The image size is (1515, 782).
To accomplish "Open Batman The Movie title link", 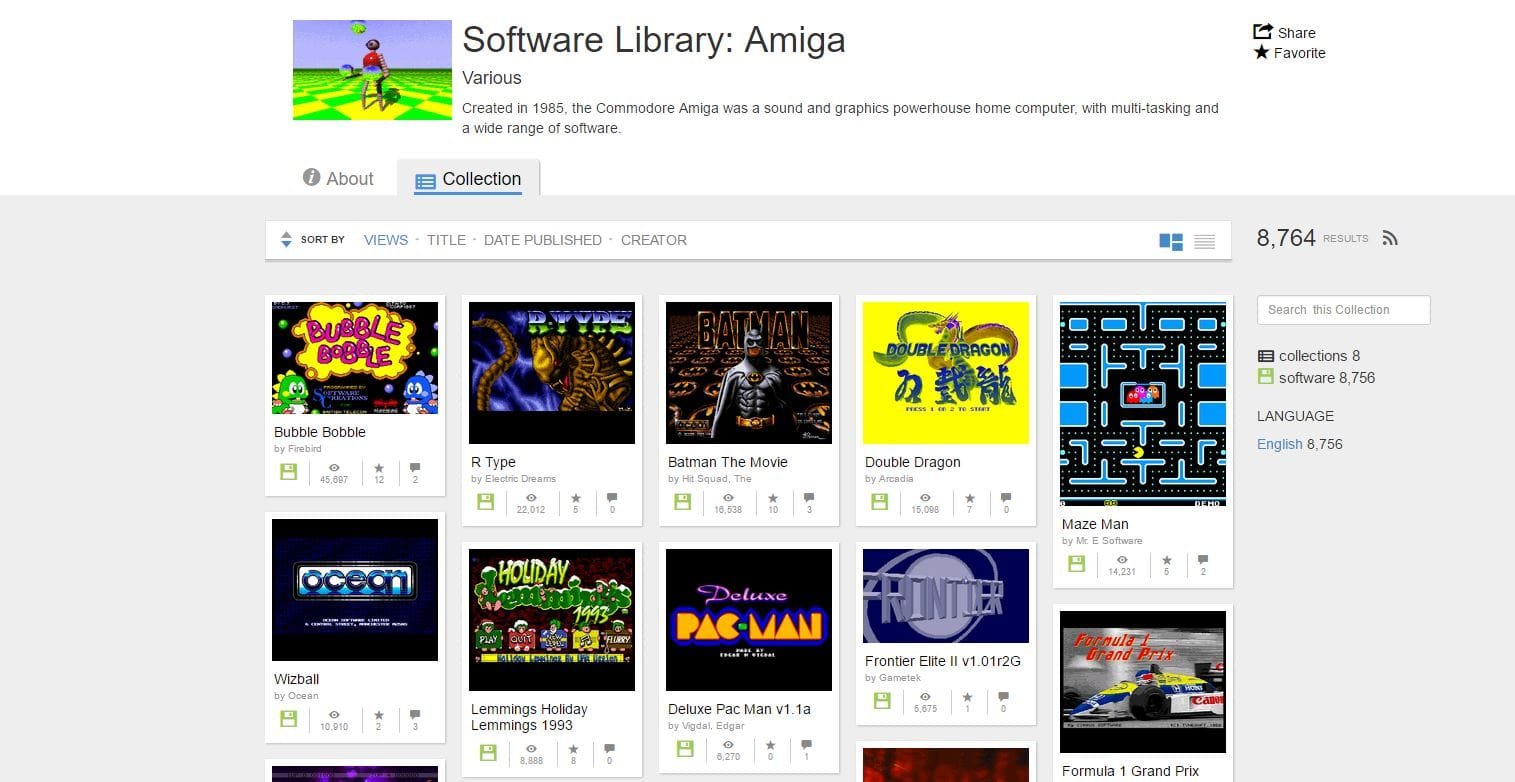I will pos(728,462).
